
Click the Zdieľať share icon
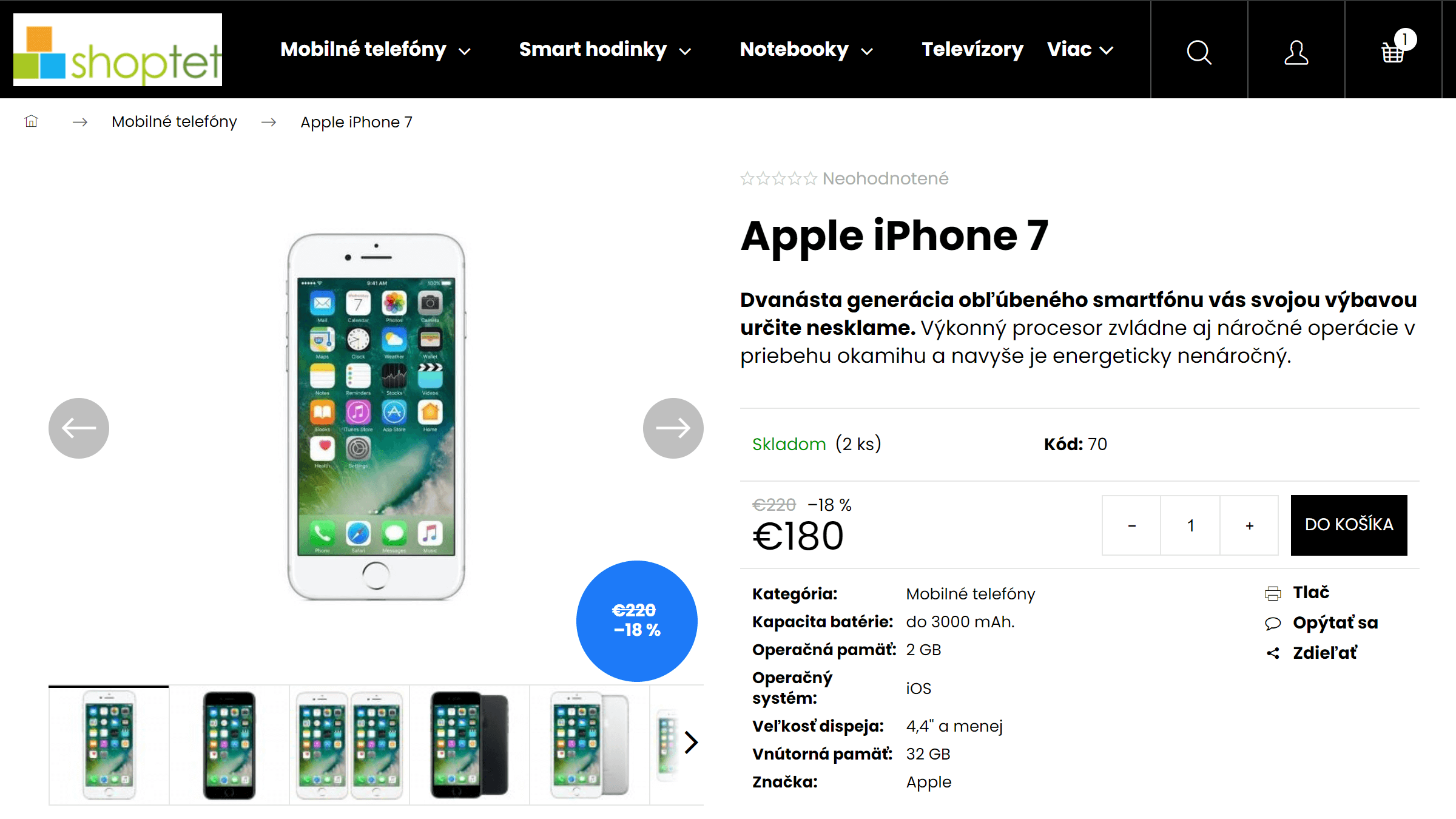tap(1273, 653)
